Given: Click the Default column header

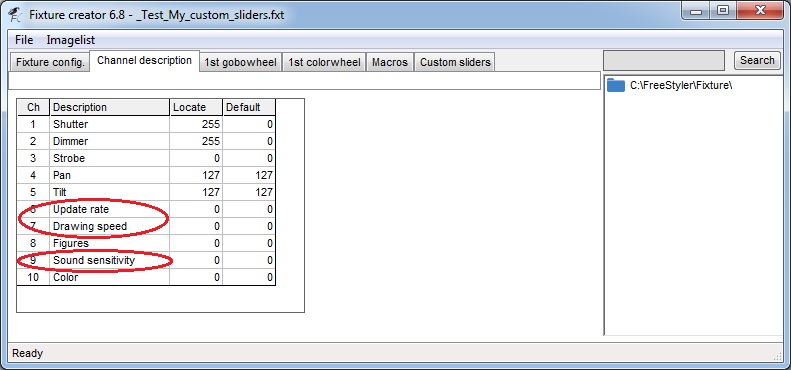Looking at the screenshot, I should point(249,107).
